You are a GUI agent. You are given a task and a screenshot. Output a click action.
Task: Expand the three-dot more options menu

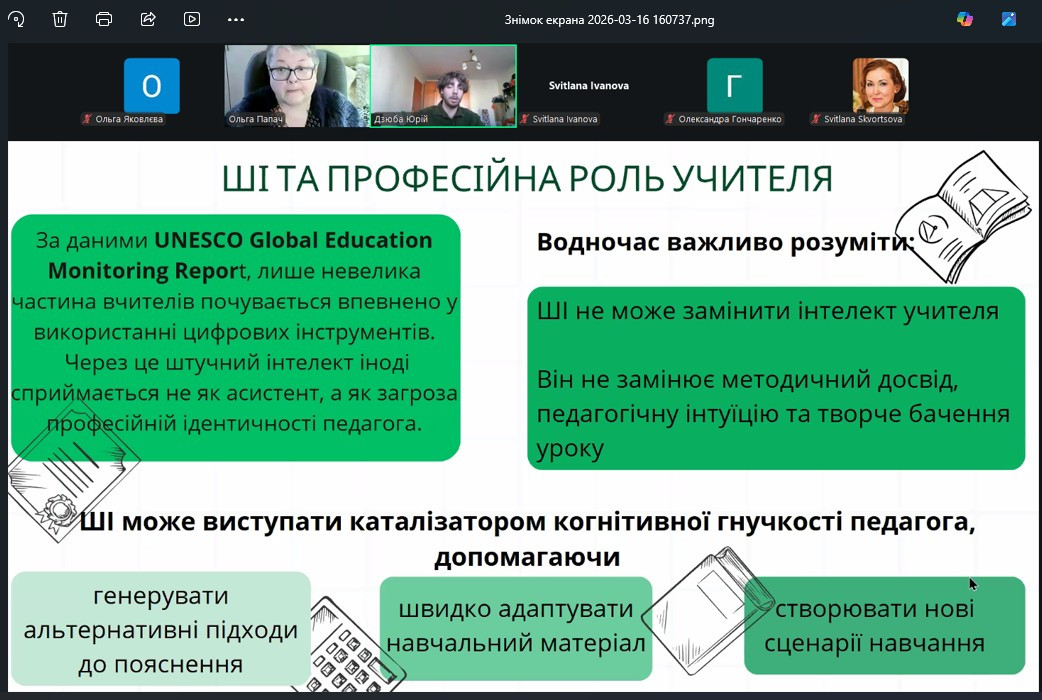coord(236,19)
